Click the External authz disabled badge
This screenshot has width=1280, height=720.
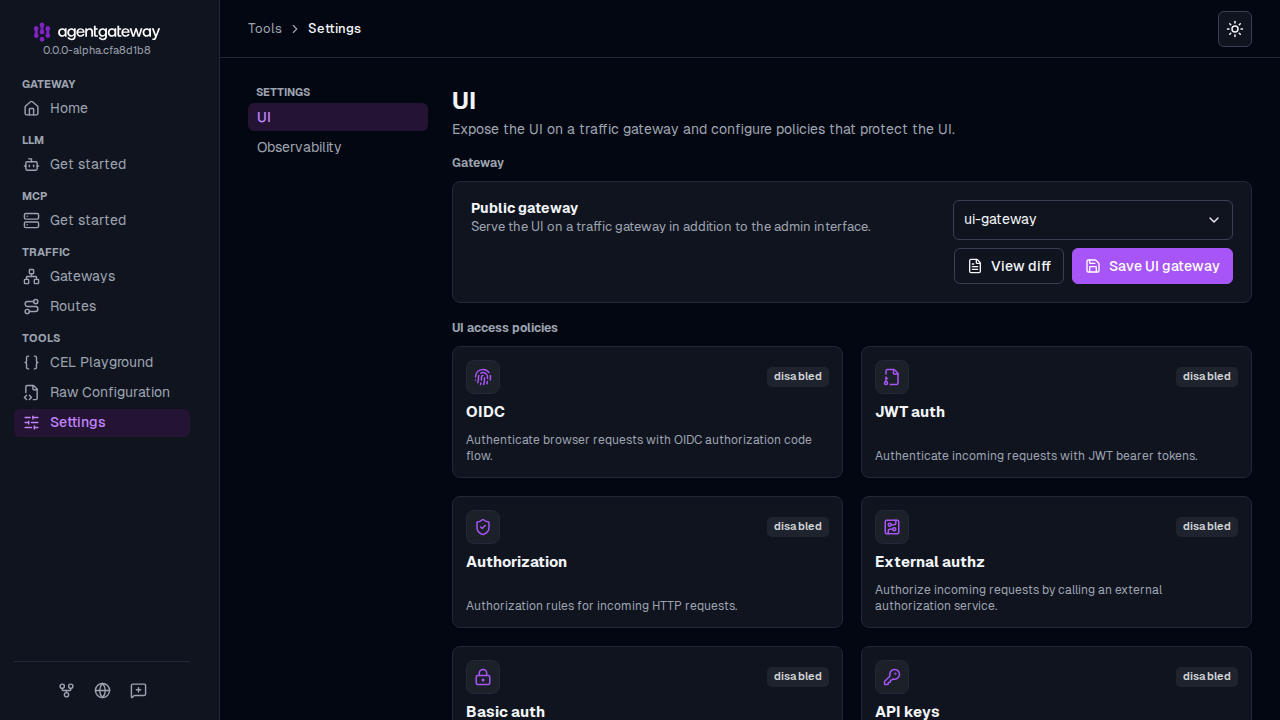click(x=1207, y=526)
